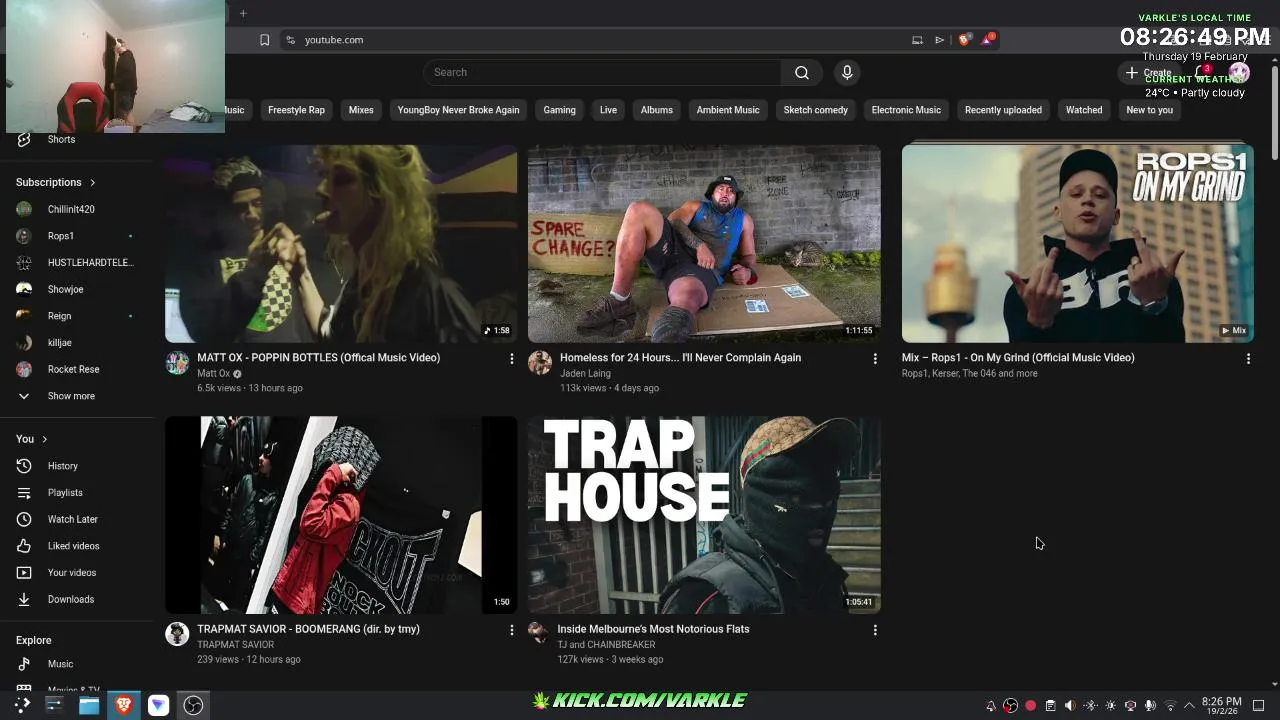Select the Electronic Music chip
The width and height of the screenshot is (1280, 720).
click(906, 110)
